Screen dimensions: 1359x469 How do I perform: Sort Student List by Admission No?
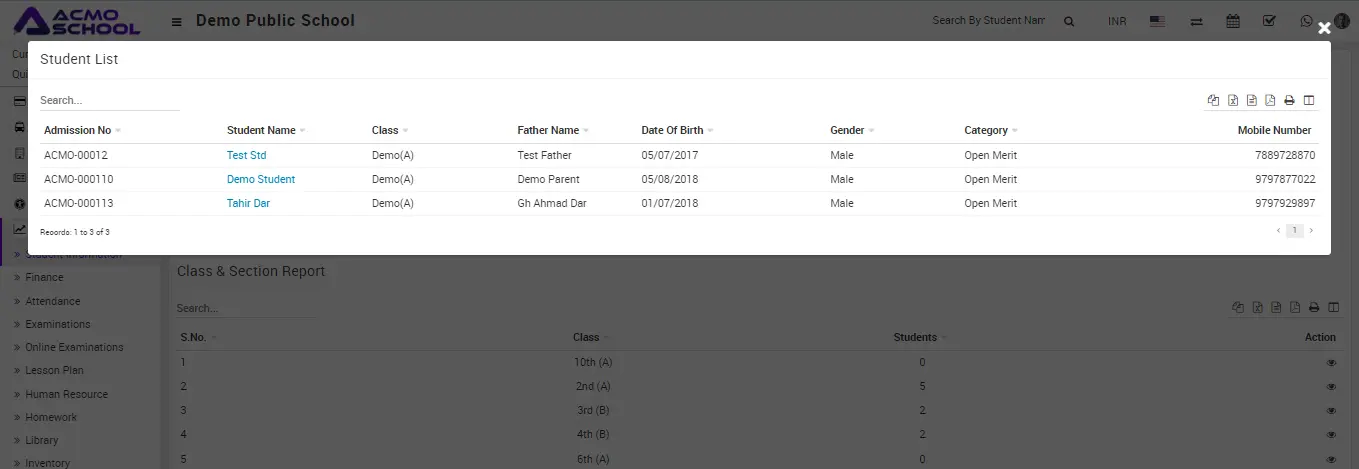pyautogui.click(x=78, y=131)
